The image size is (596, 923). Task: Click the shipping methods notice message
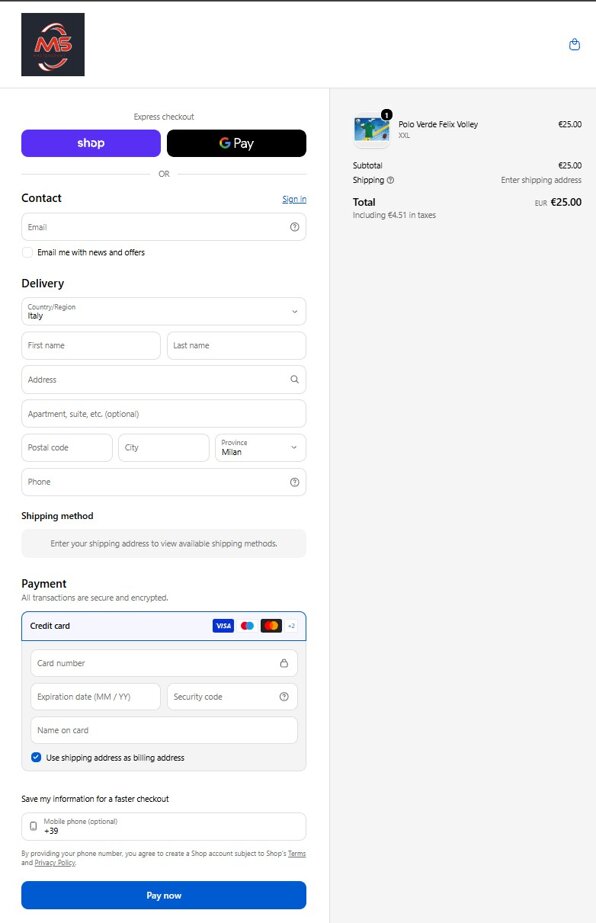pyautogui.click(x=164, y=544)
